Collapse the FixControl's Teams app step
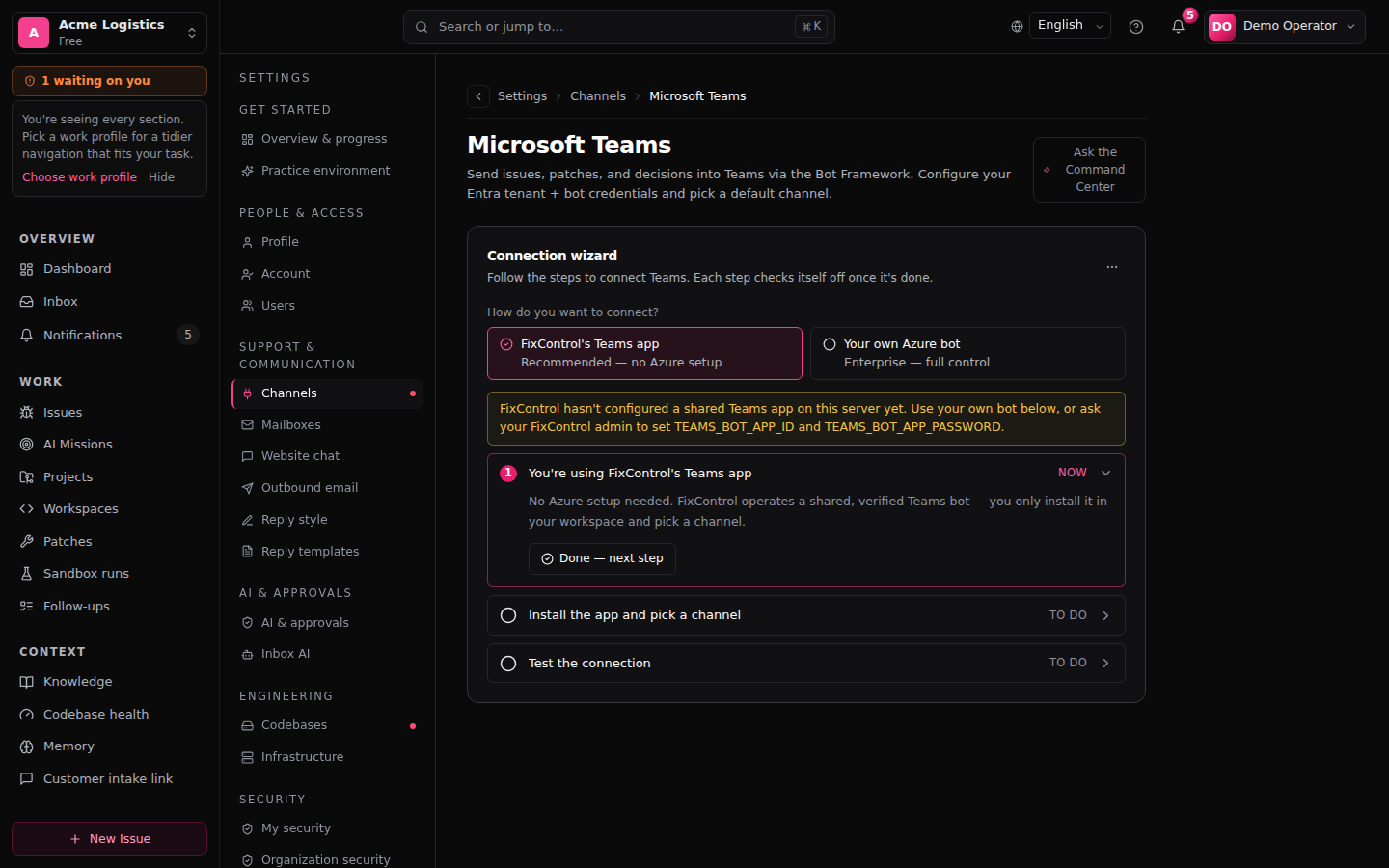1389x868 pixels. click(x=1106, y=473)
